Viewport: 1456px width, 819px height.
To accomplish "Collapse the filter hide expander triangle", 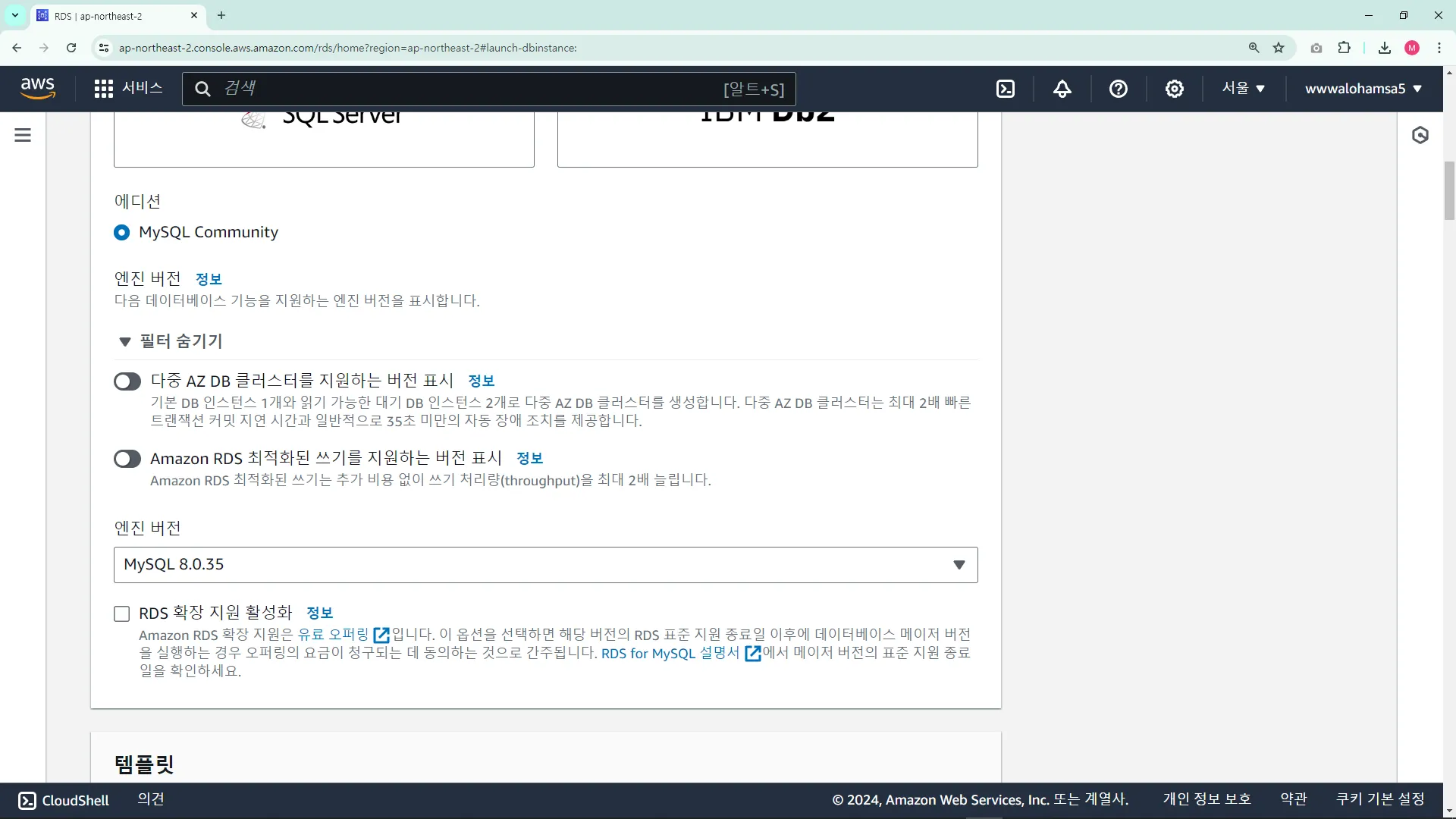I will 125,342.
